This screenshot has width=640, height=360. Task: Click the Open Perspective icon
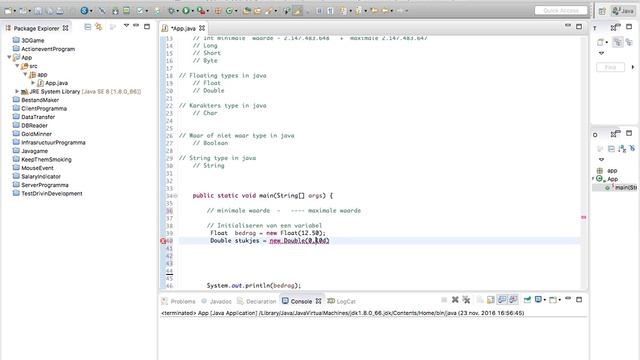coord(602,11)
